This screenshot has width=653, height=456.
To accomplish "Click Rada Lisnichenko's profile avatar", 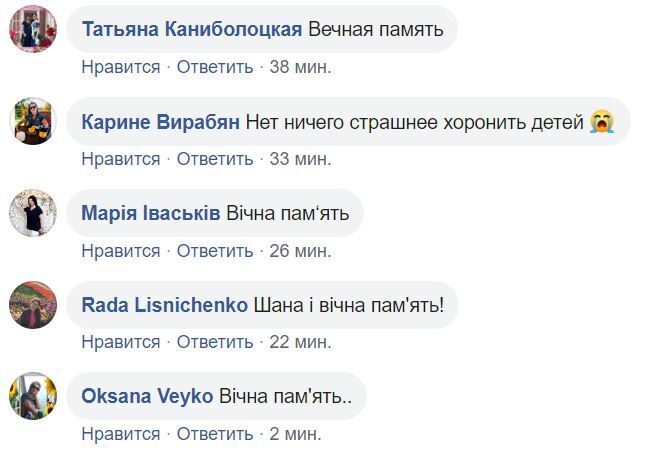I will (33, 305).
